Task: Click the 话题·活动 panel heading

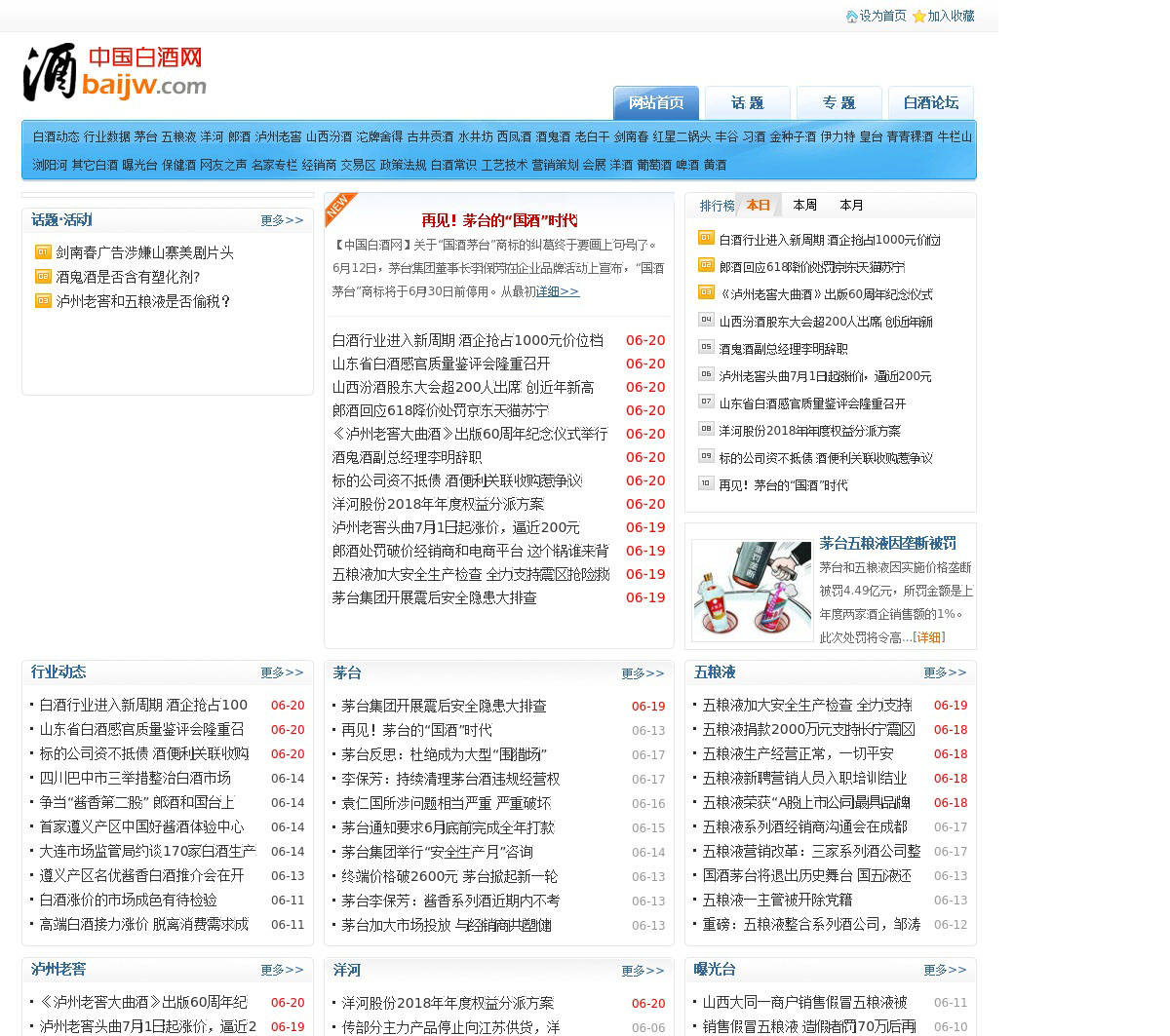Action: coord(61,220)
